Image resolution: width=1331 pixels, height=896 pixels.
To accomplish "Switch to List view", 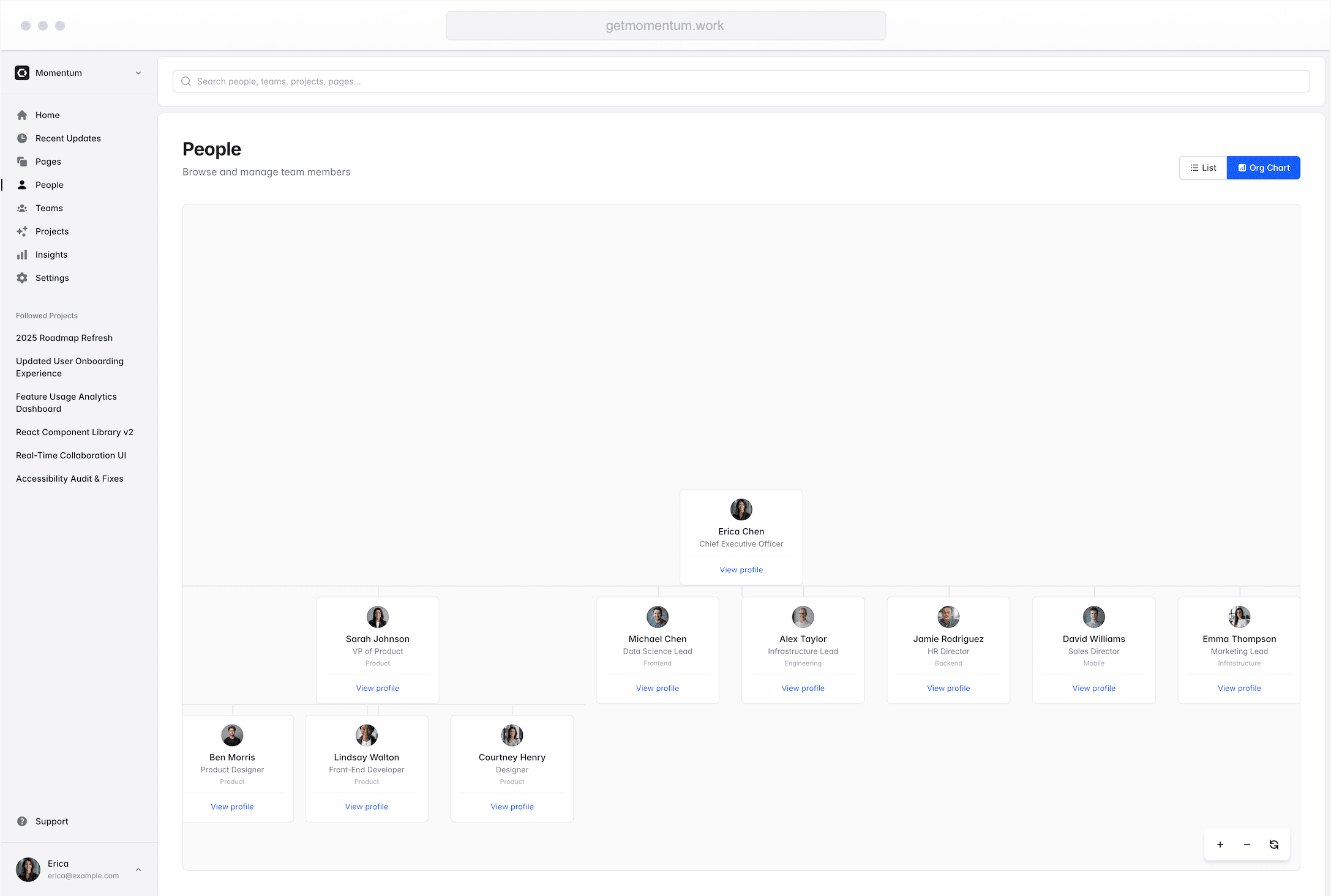I will pyautogui.click(x=1202, y=168).
